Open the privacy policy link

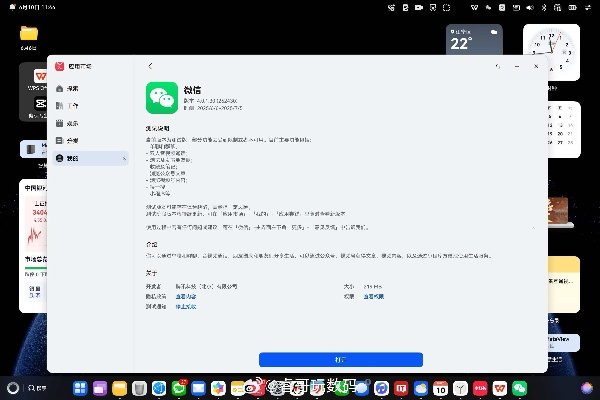point(187,296)
